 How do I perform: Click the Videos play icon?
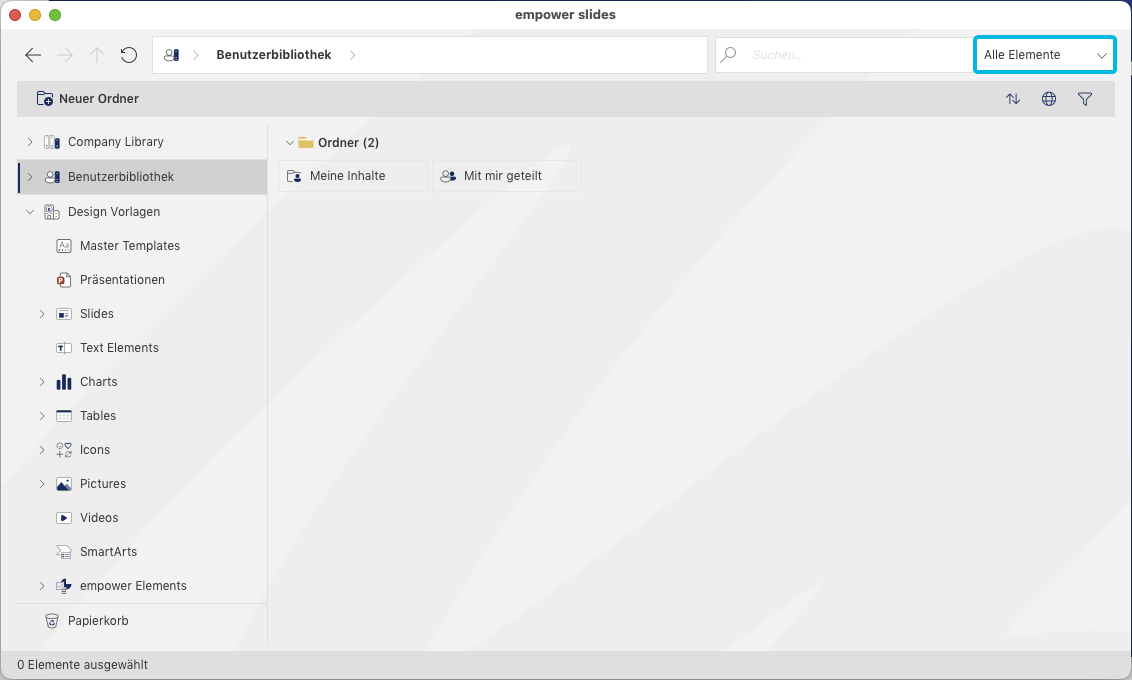(64, 518)
